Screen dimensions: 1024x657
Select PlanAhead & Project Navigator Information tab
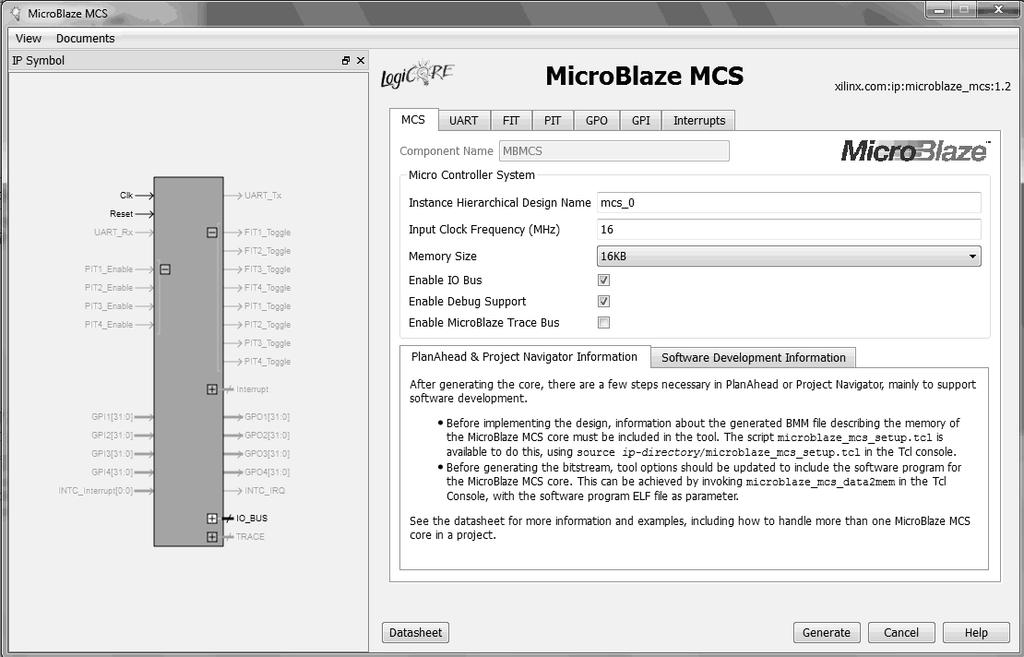click(x=524, y=357)
